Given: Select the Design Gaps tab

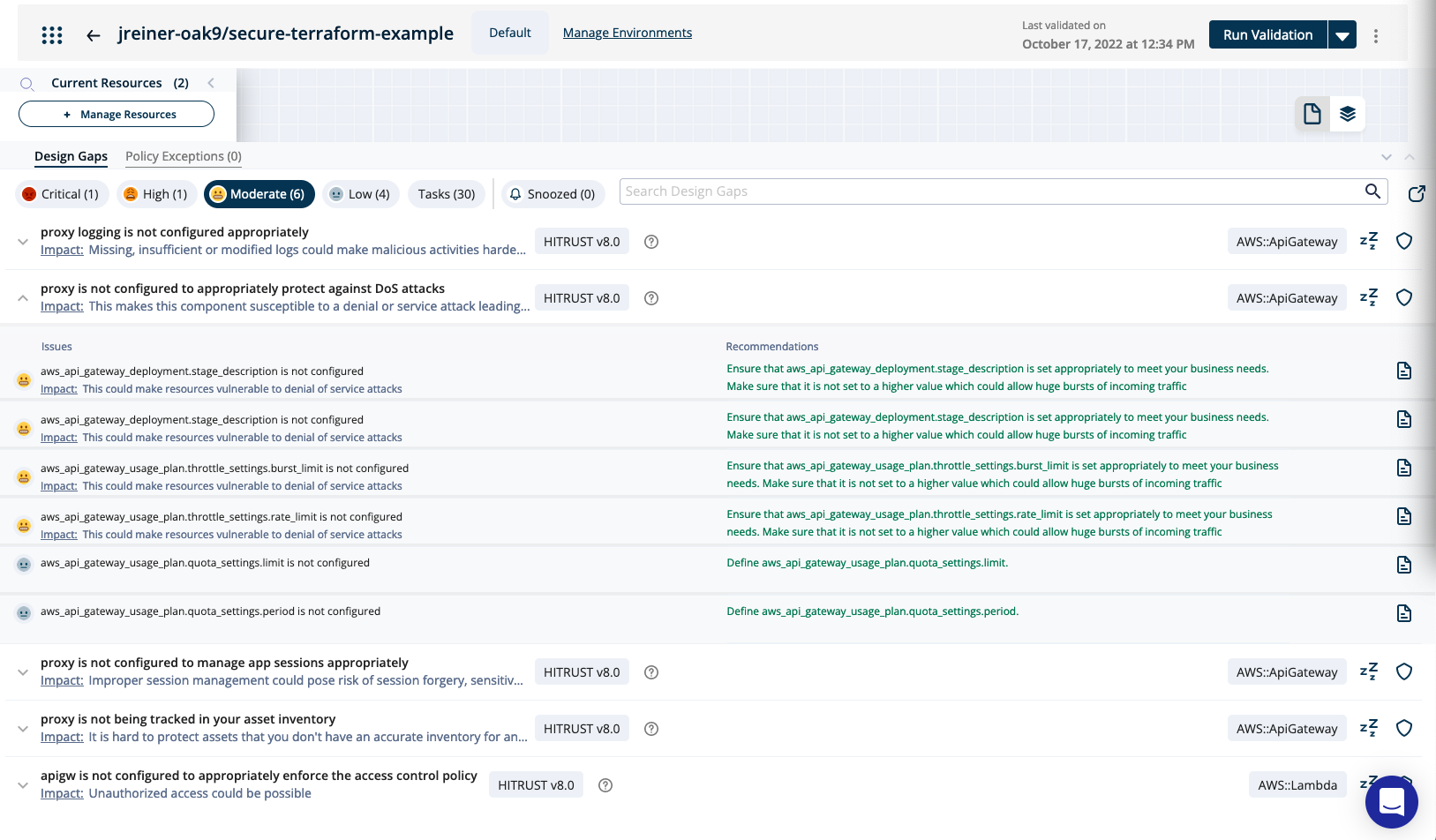Looking at the screenshot, I should [x=71, y=157].
